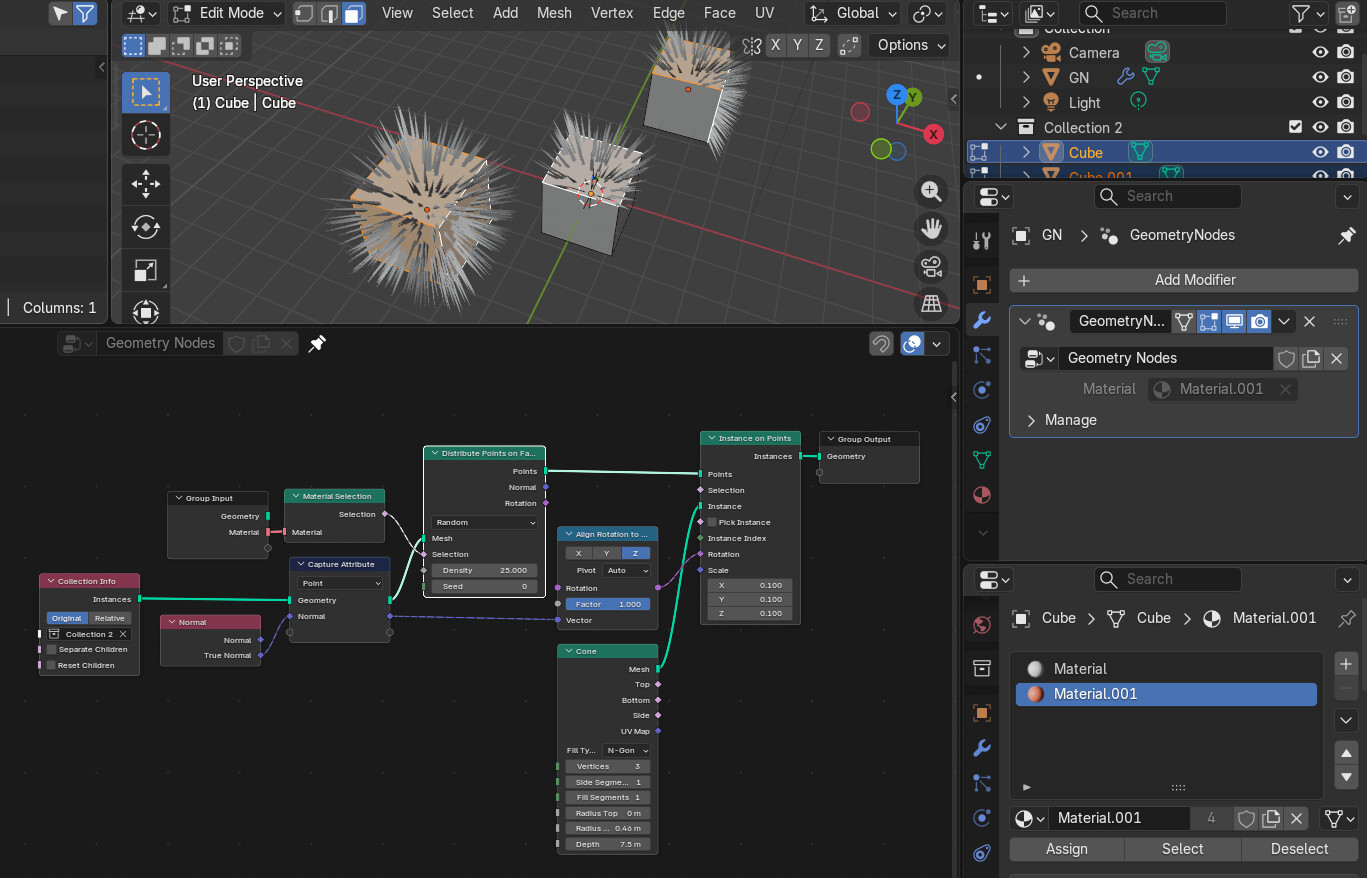The width and height of the screenshot is (1367, 878).
Task: Toggle the pin icon in node editor header
Action: coord(317,344)
